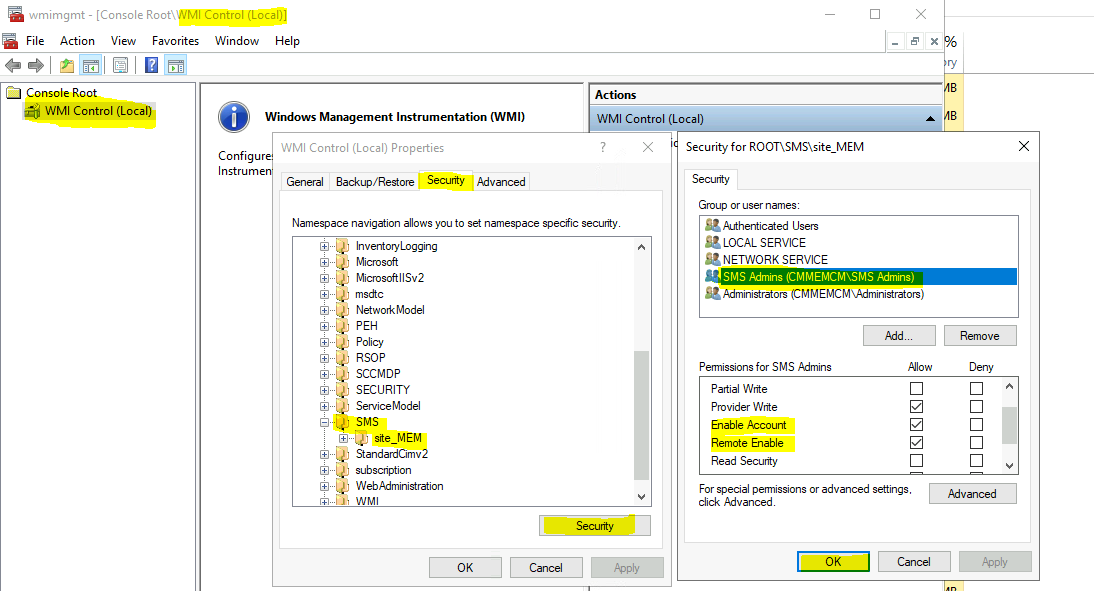Image resolution: width=1094 pixels, height=591 pixels.
Task: Click the Back navigation arrow
Action: [x=12, y=65]
